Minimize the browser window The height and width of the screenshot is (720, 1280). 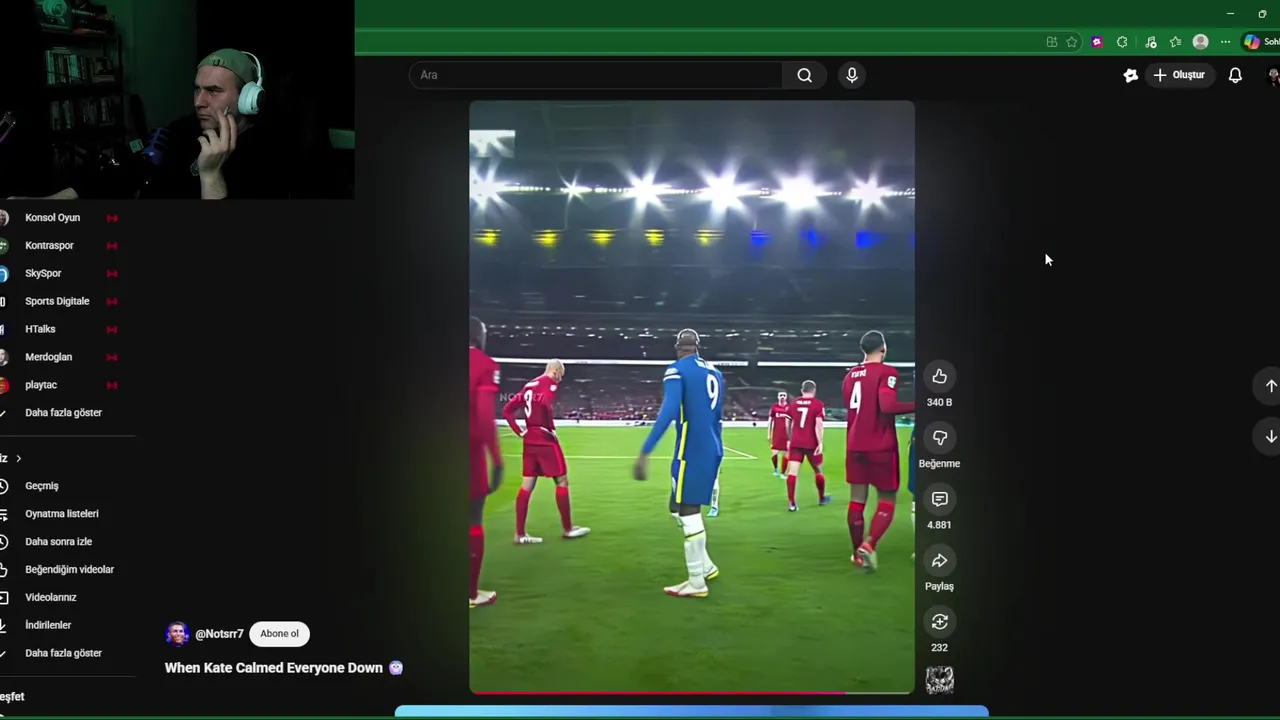(x=1230, y=14)
